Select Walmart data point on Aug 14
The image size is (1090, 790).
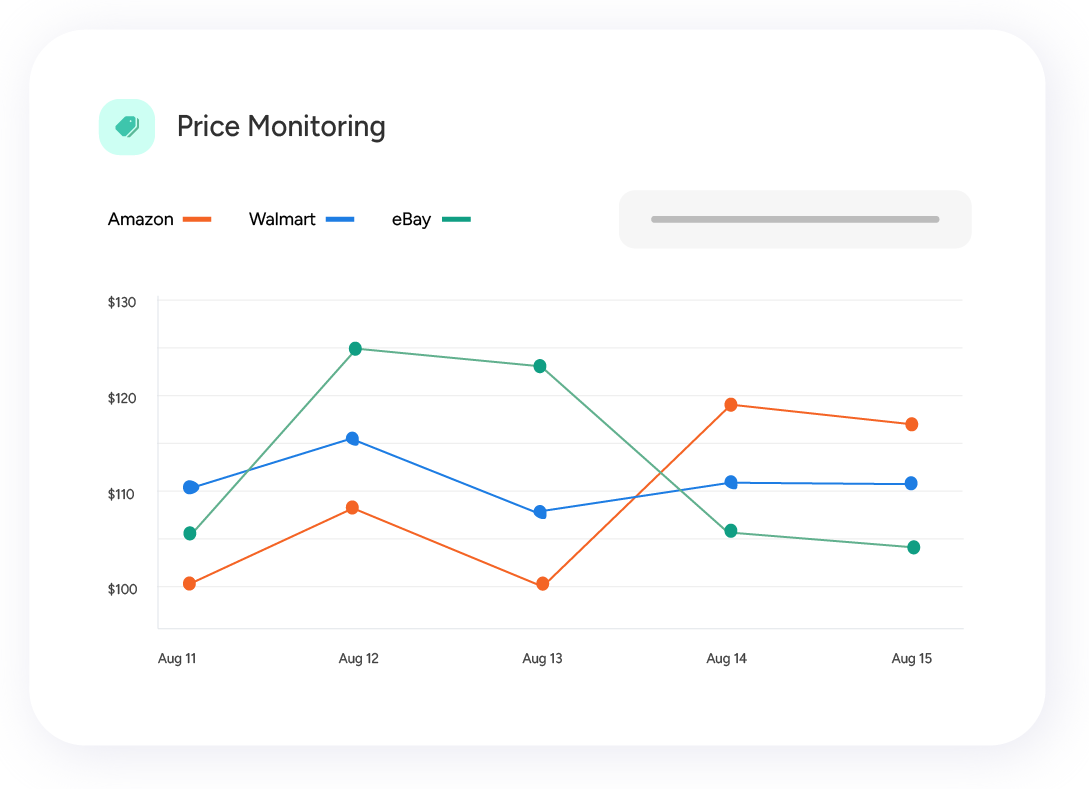pyautogui.click(x=731, y=482)
